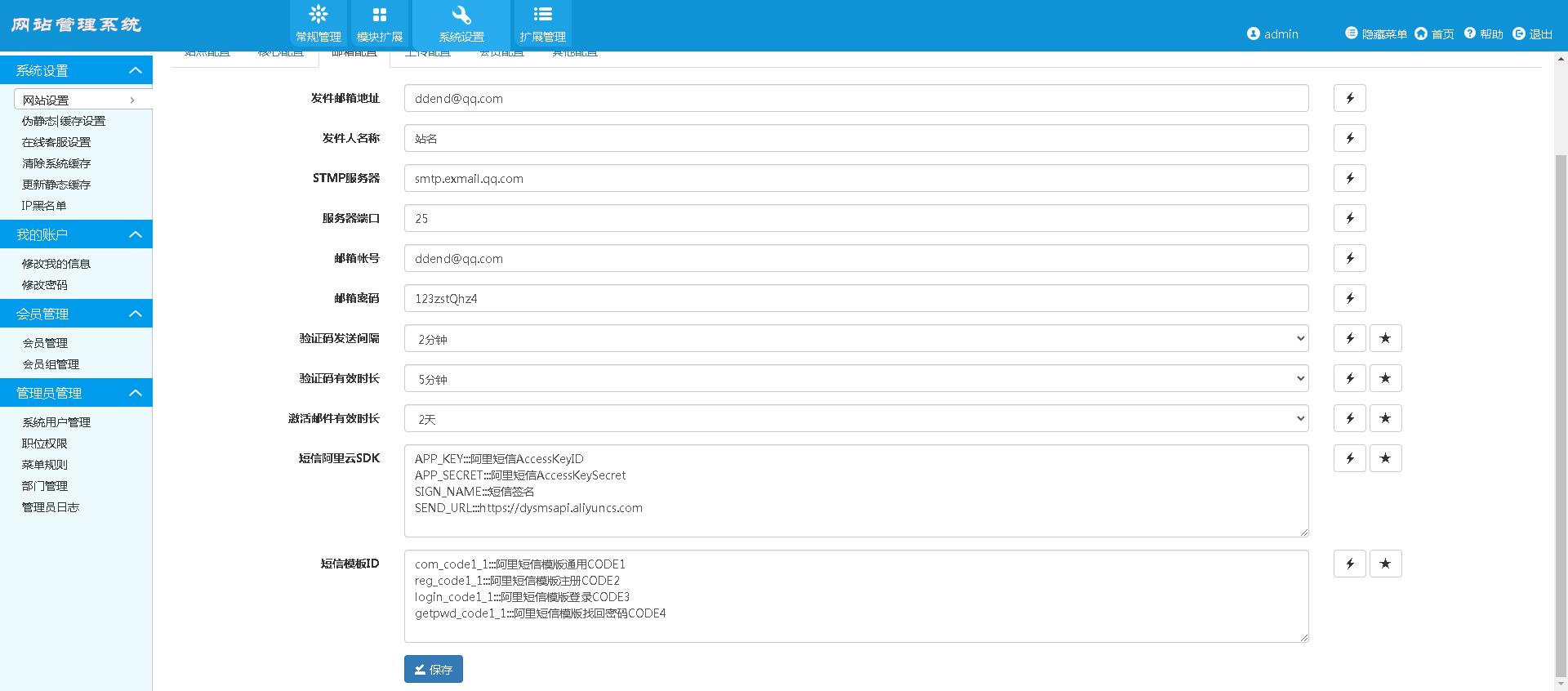
Task: Open the 验证码发送间隔 dropdown
Action: pos(856,338)
